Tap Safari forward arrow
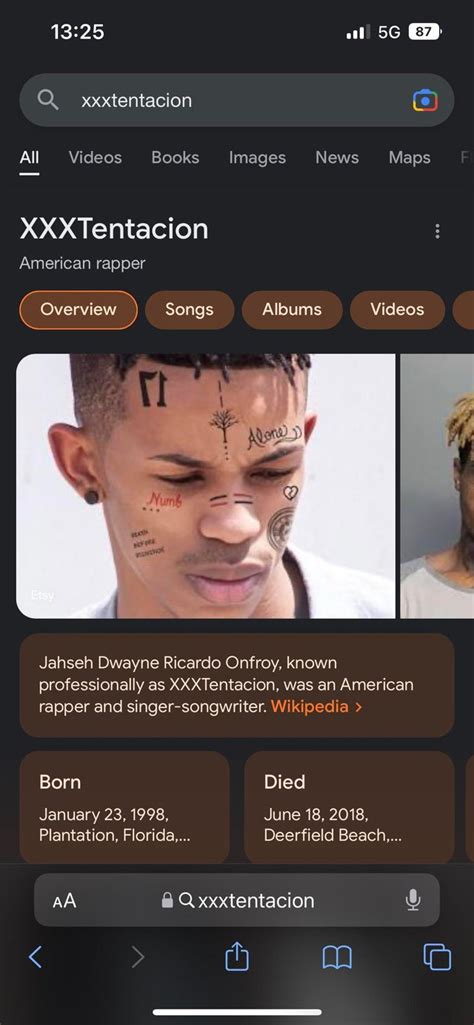474x1025 pixels. pyautogui.click(x=137, y=957)
